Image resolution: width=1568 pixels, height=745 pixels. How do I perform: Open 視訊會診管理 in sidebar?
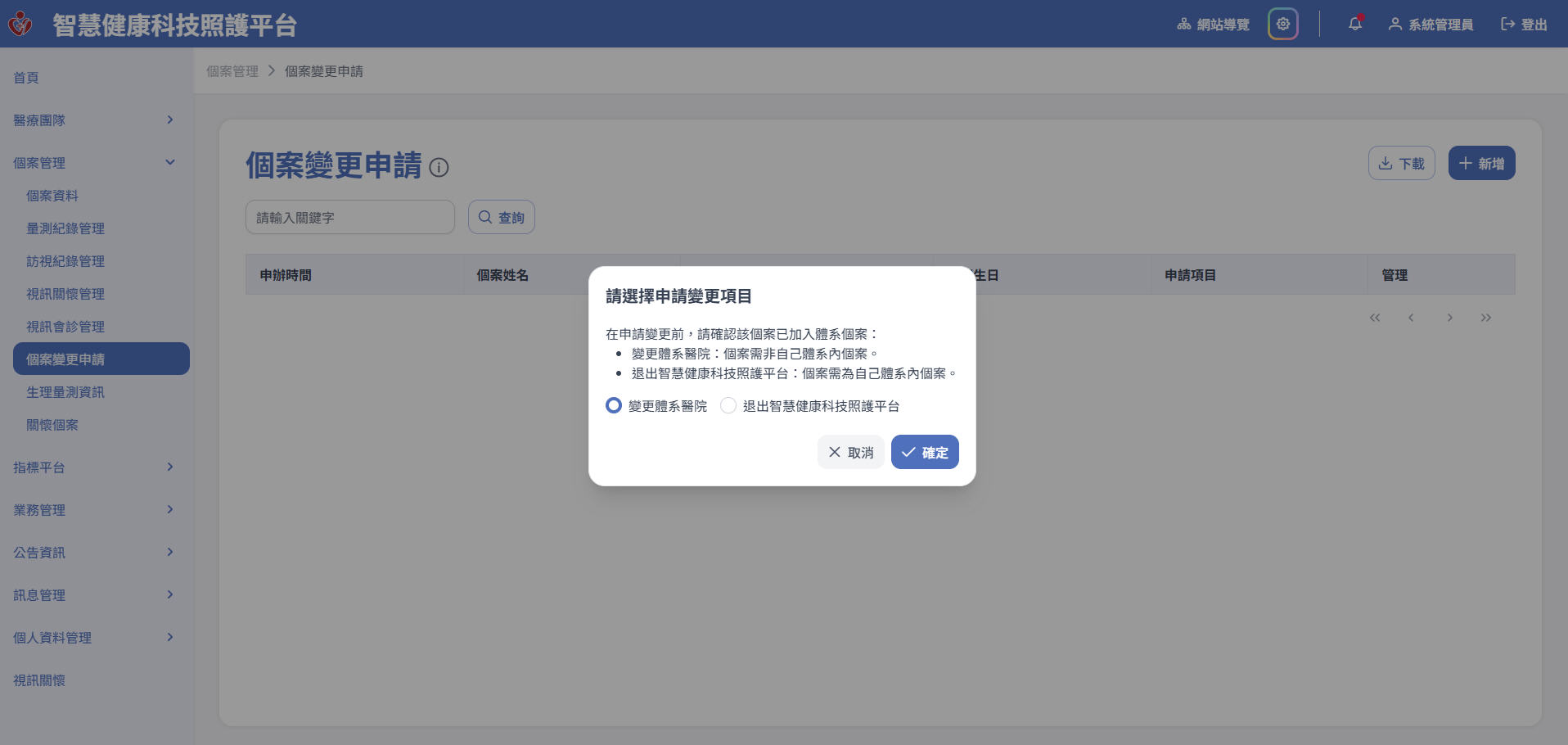point(65,327)
